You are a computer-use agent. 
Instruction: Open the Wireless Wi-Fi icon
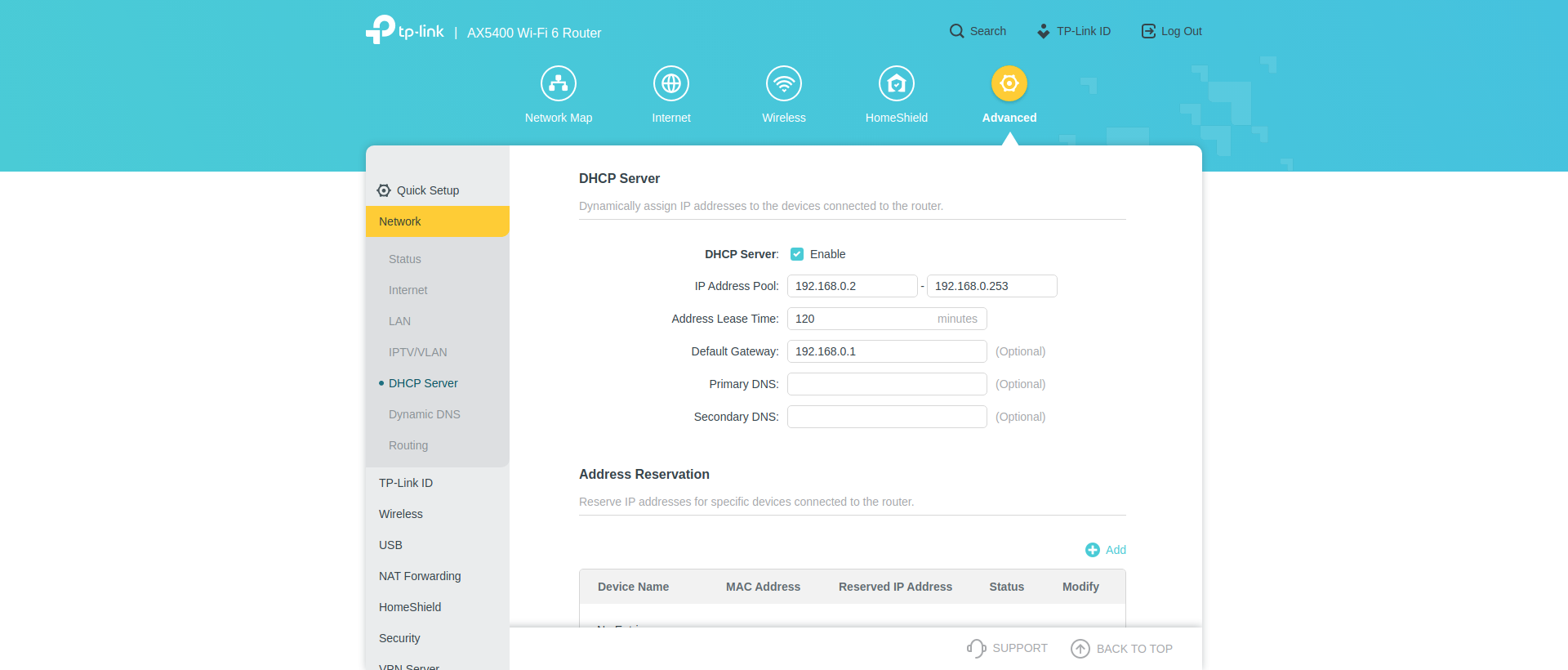pyautogui.click(x=784, y=83)
